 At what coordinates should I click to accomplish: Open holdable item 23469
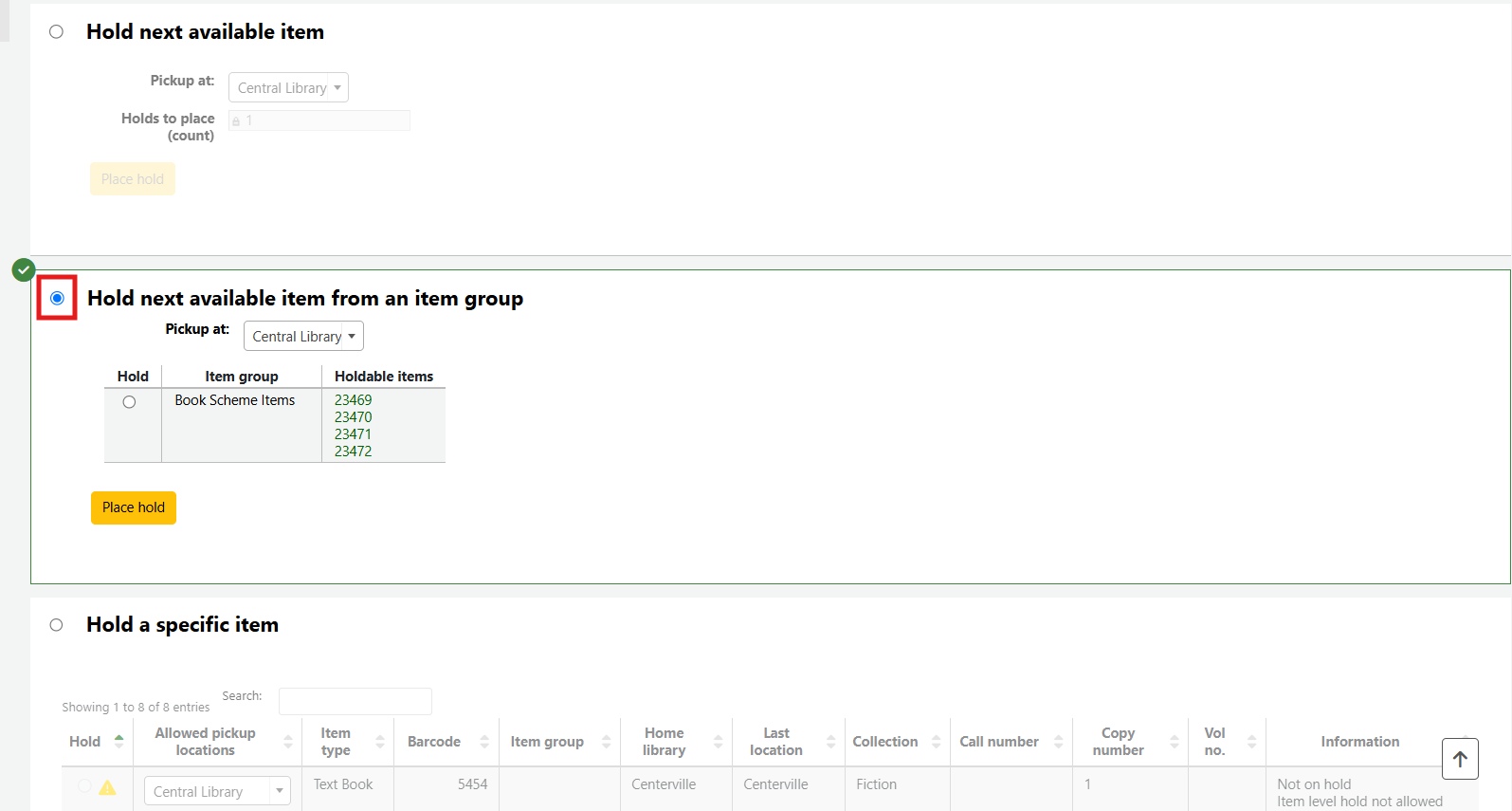point(354,400)
